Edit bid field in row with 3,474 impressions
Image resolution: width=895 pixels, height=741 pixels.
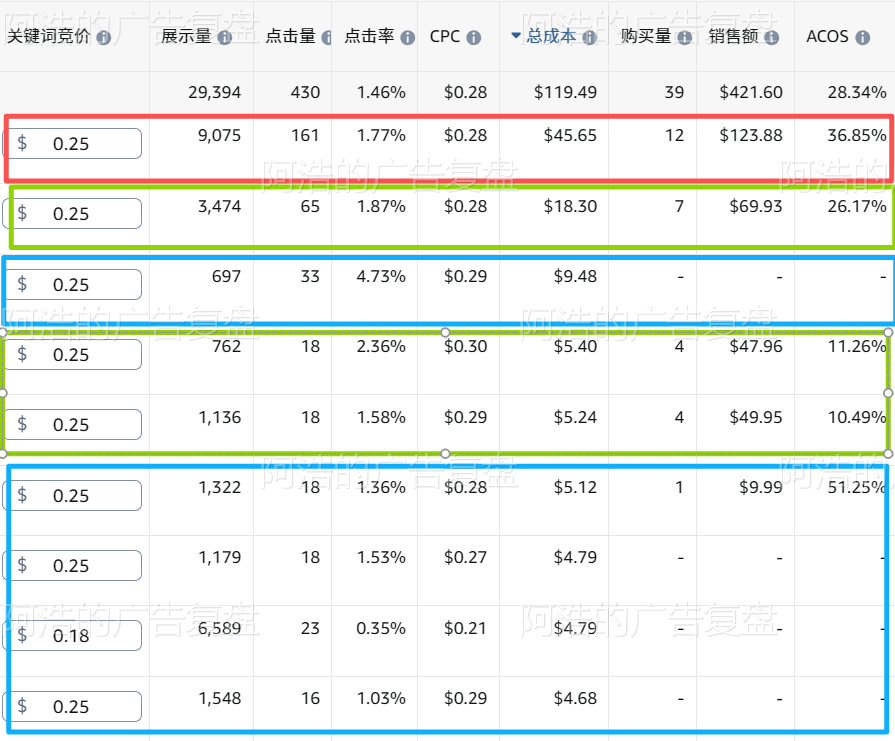click(x=72, y=214)
